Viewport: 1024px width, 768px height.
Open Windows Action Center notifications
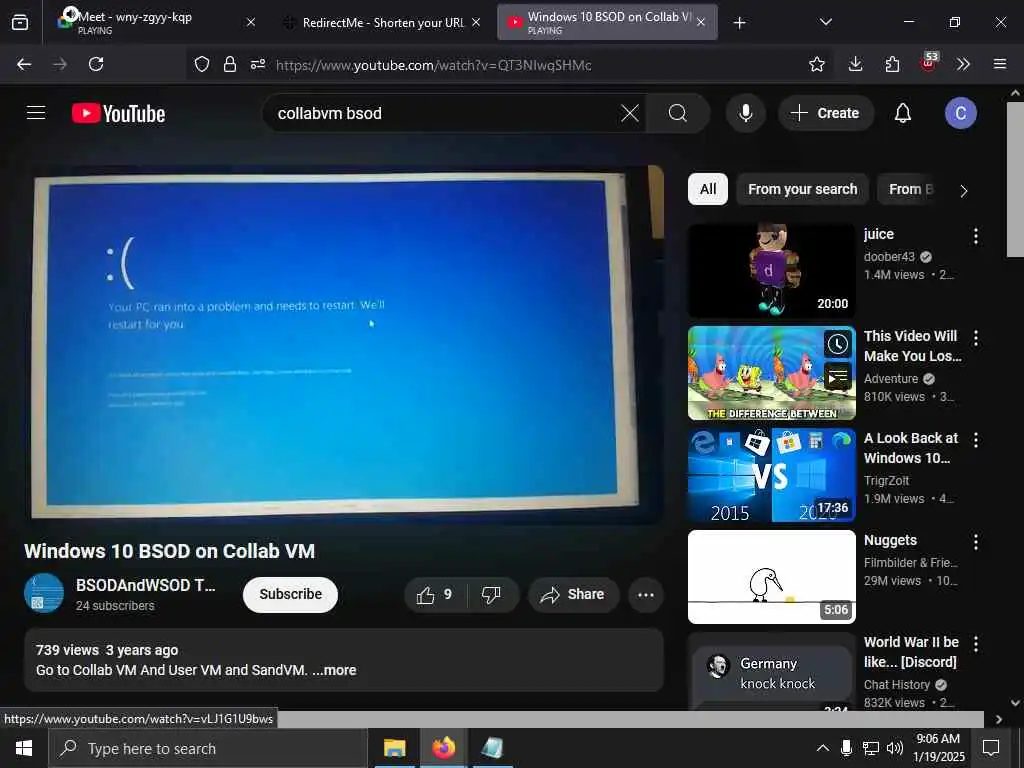click(x=991, y=748)
